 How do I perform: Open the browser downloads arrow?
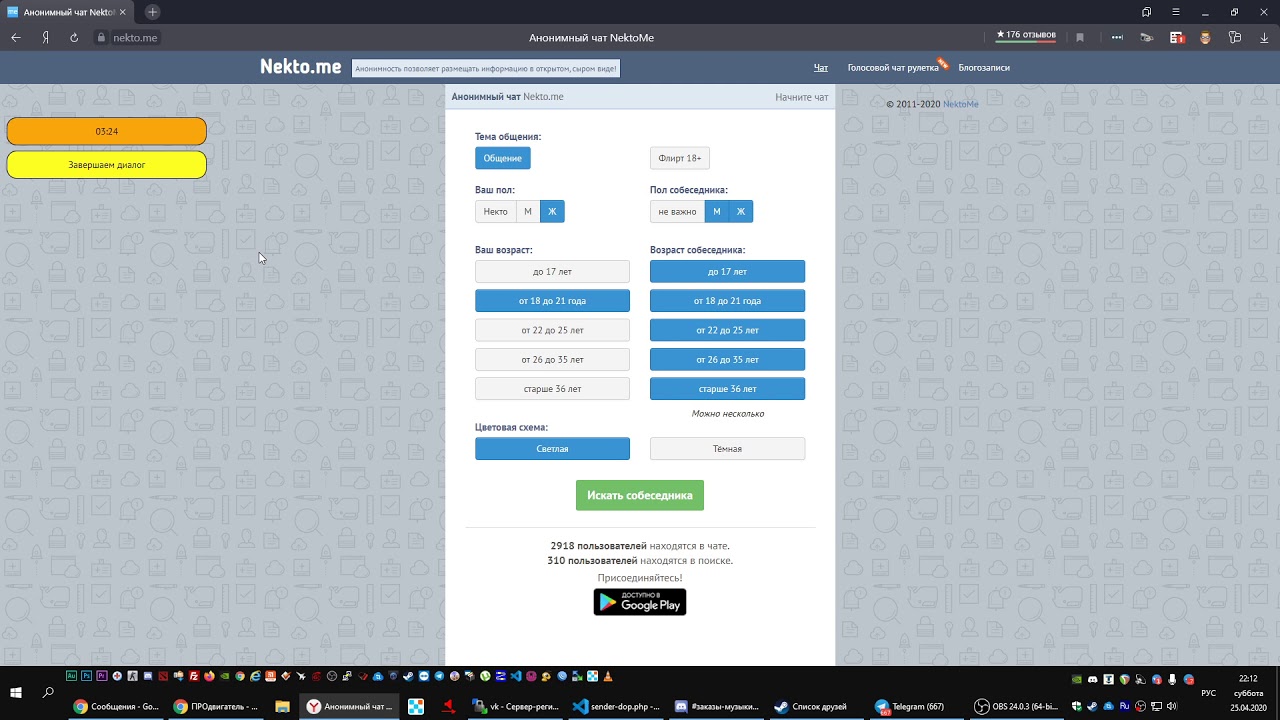click(x=1264, y=37)
